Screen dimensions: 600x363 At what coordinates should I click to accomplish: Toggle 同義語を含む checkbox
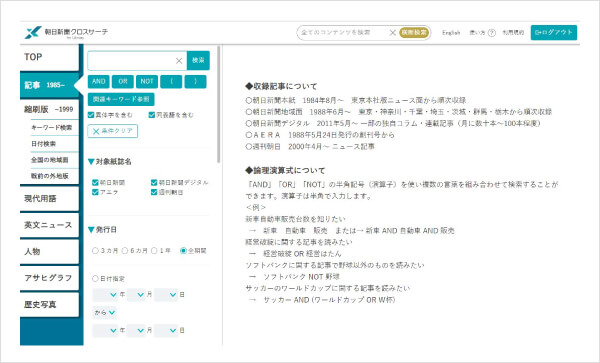click(x=152, y=115)
